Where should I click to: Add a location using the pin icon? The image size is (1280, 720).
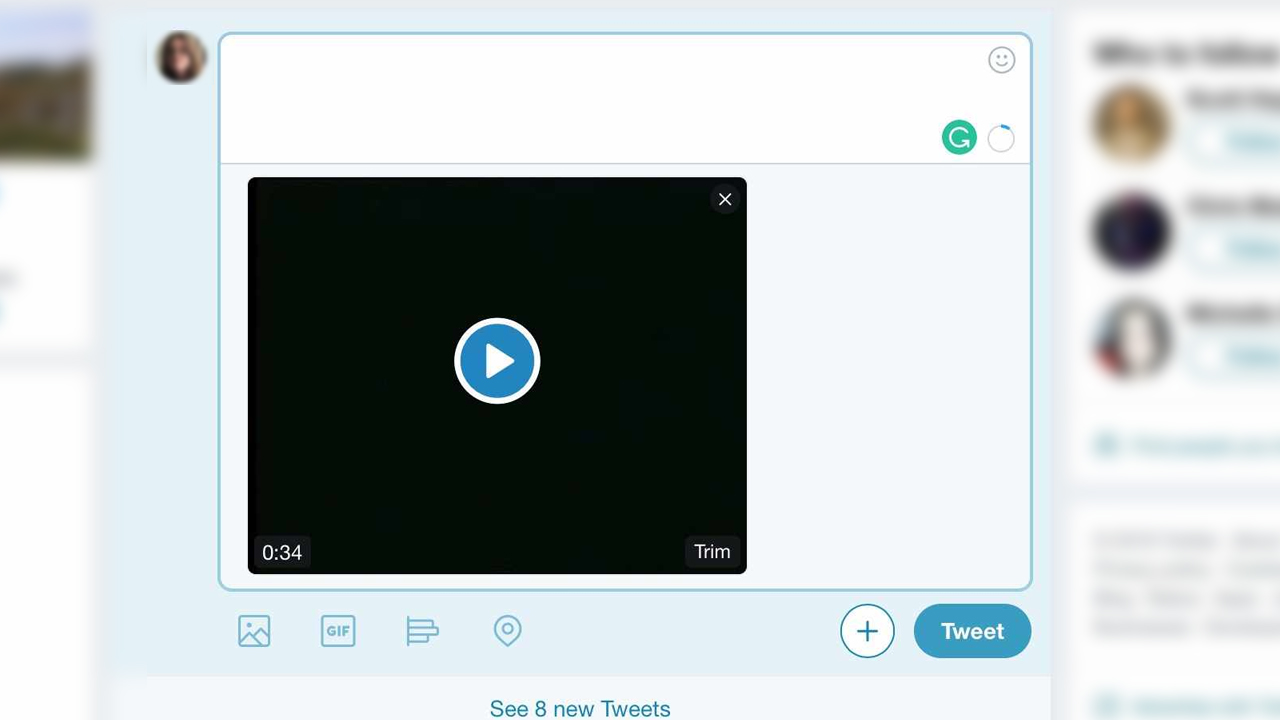[507, 631]
